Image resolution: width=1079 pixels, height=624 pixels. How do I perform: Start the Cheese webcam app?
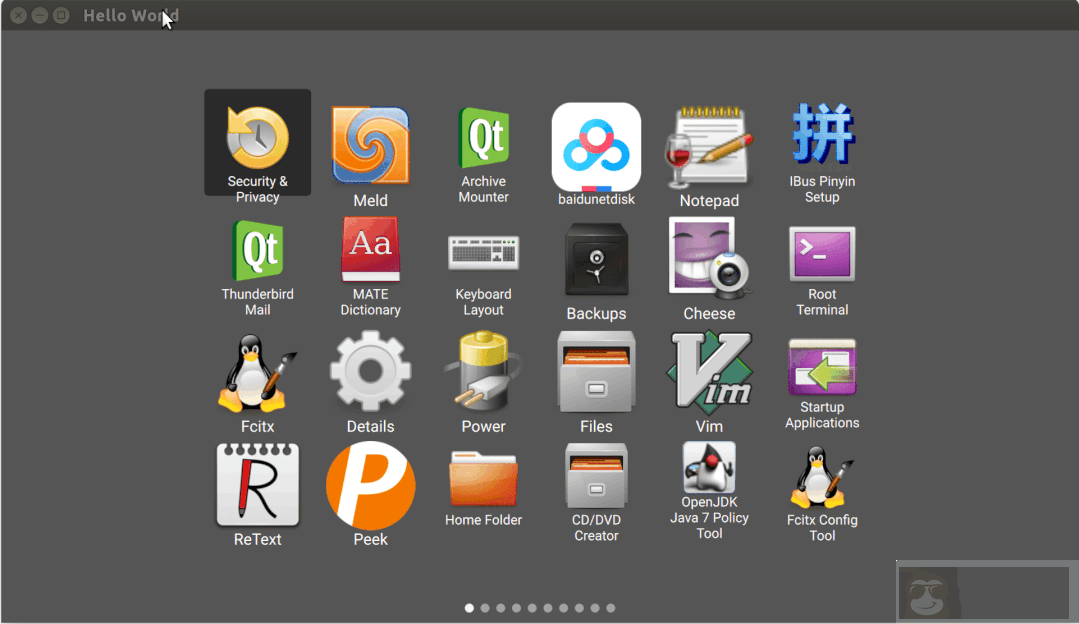coord(709,255)
